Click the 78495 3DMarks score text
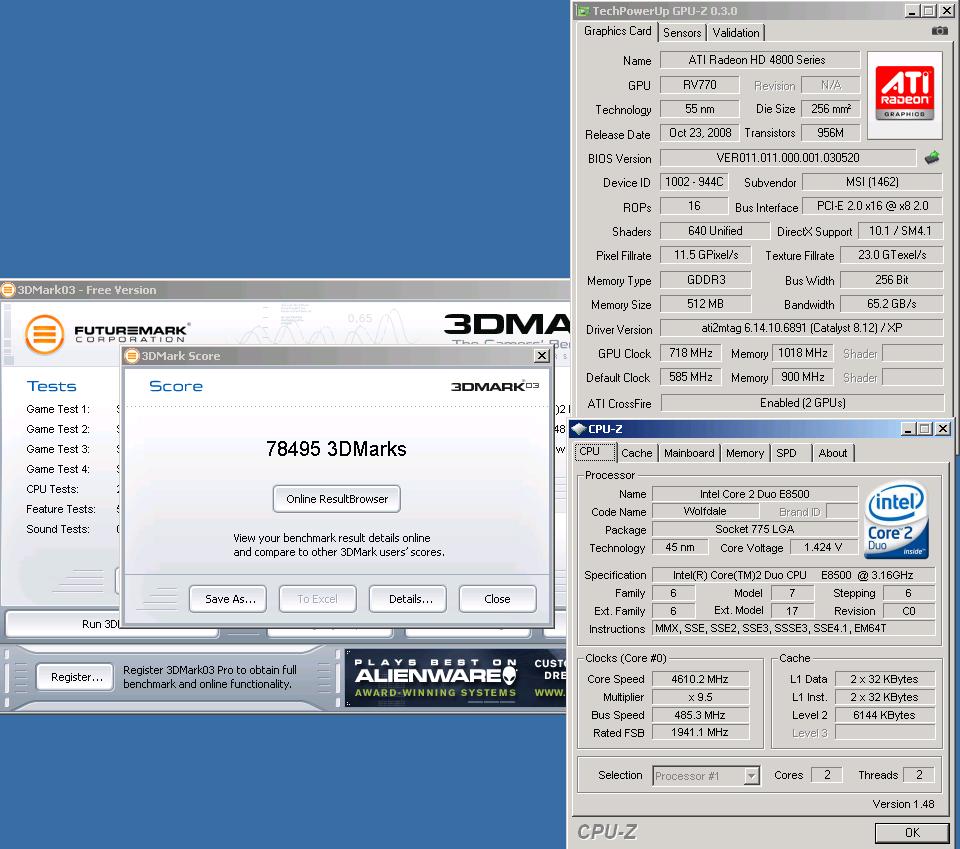 pos(336,449)
